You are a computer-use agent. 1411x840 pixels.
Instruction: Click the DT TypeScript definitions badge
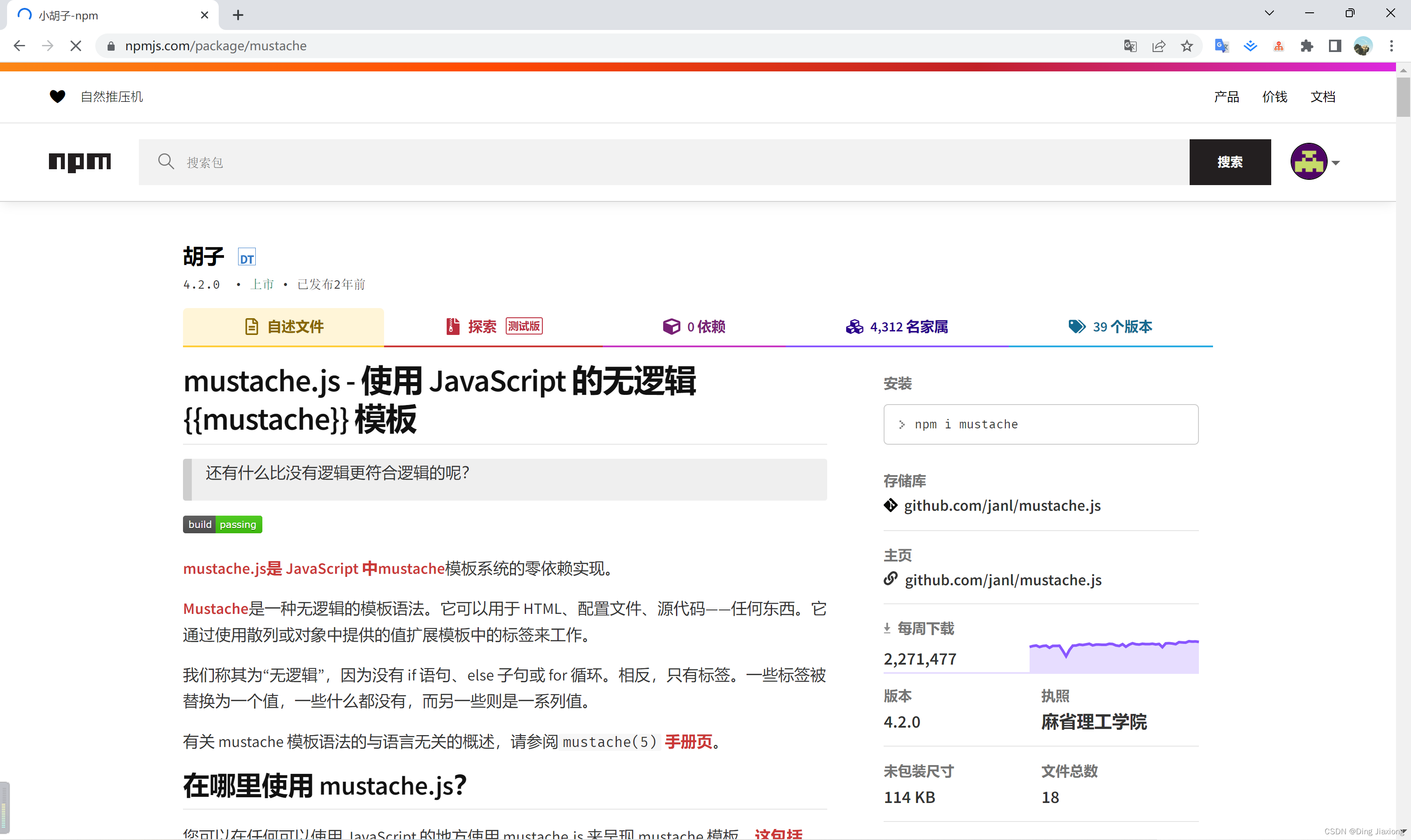tap(246, 257)
